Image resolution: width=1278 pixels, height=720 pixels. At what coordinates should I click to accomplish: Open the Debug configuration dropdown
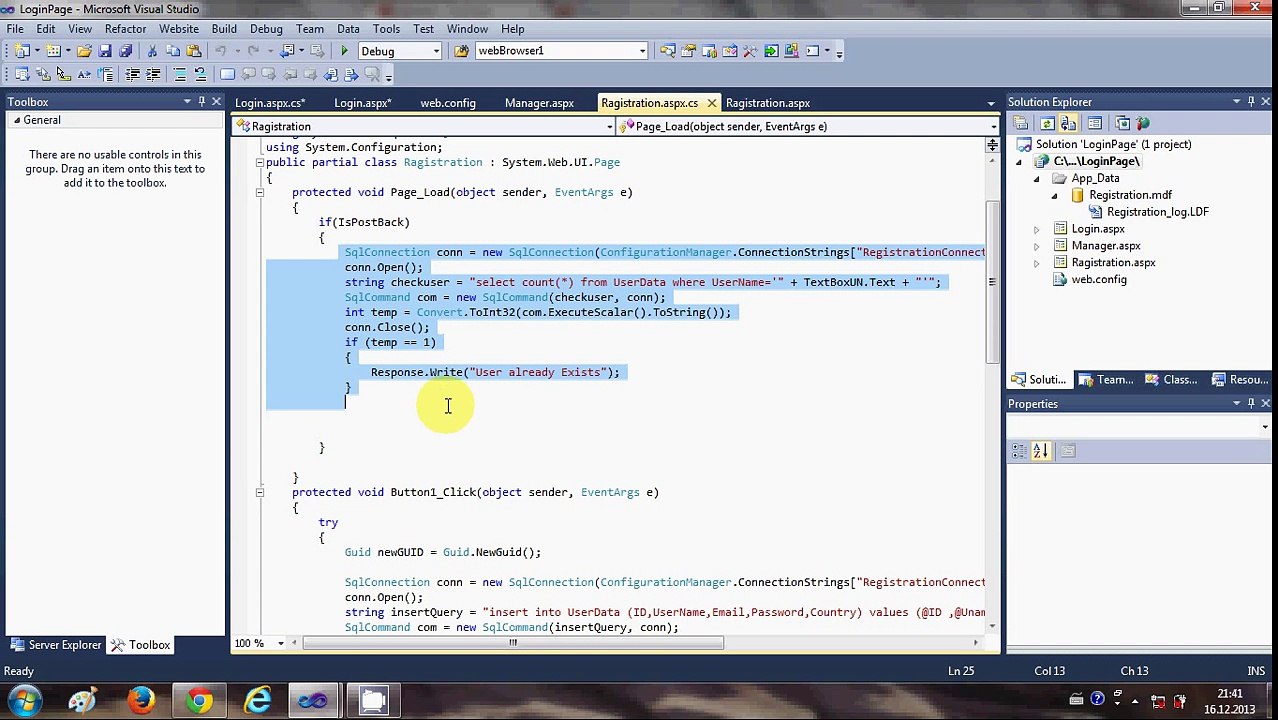[x=436, y=51]
